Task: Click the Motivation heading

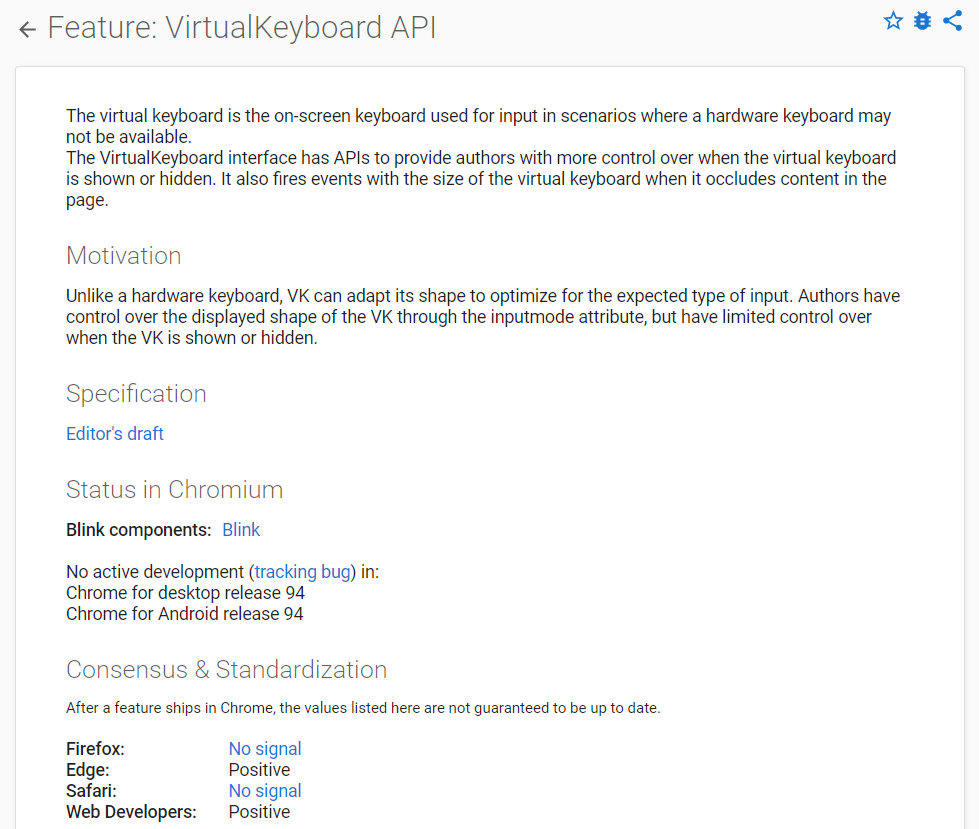Action: (x=124, y=256)
